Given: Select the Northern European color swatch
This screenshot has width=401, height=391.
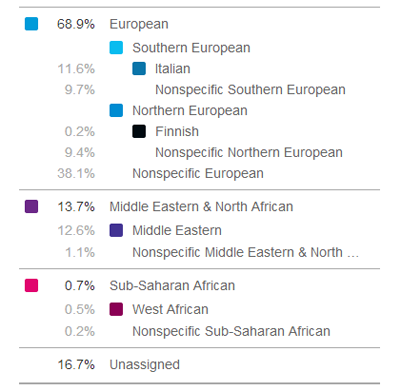Looking at the screenshot, I should [116, 111].
